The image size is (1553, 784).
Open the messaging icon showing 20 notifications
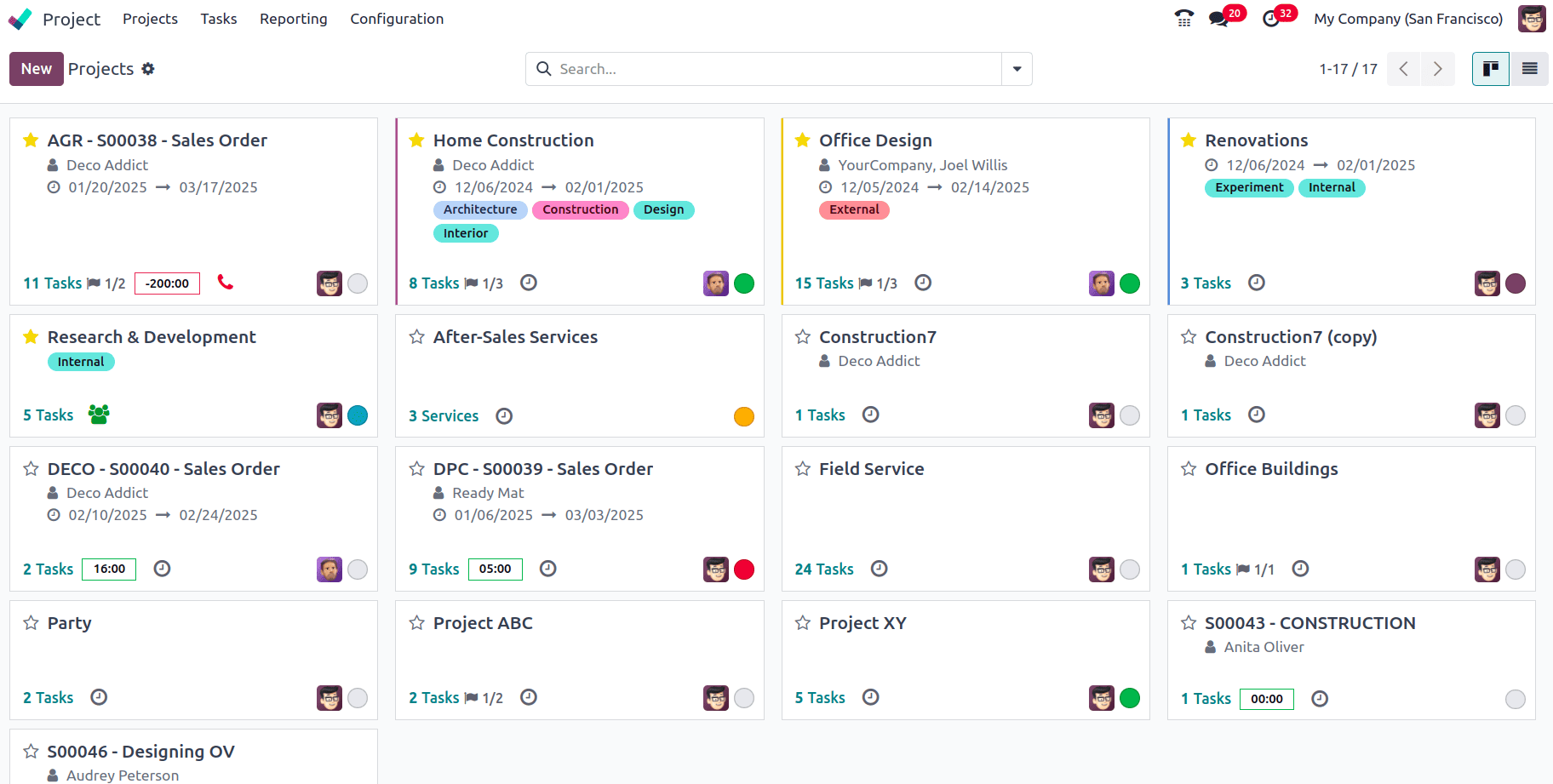click(x=1220, y=18)
